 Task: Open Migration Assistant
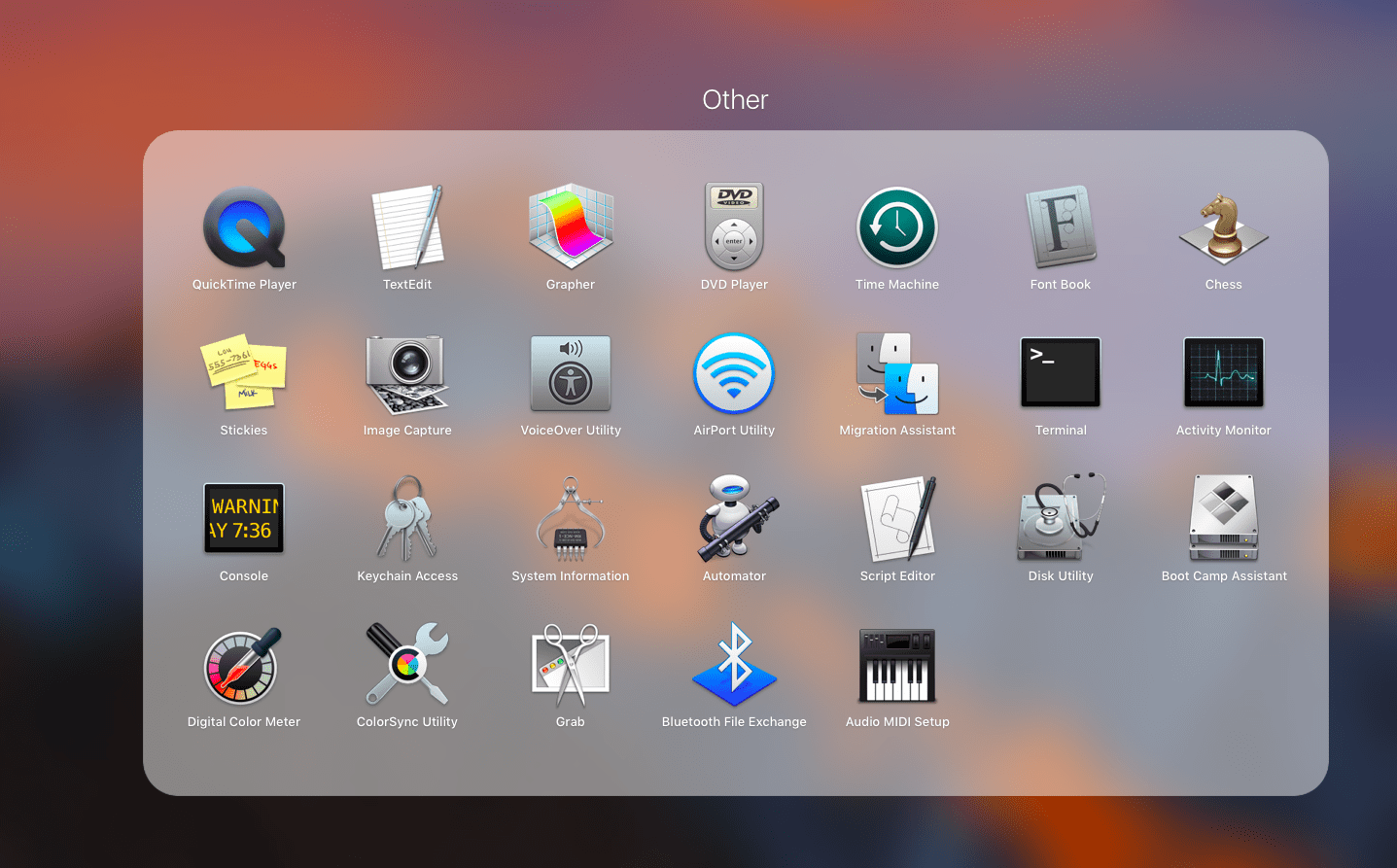pos(897,374)
